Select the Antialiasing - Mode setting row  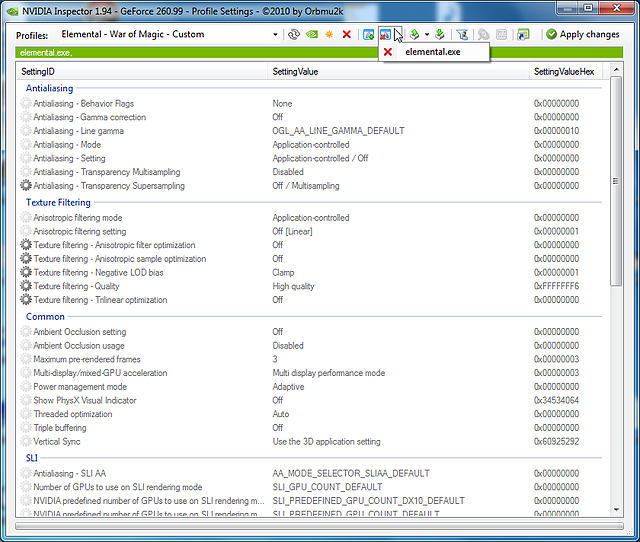(x=312, y=145)
